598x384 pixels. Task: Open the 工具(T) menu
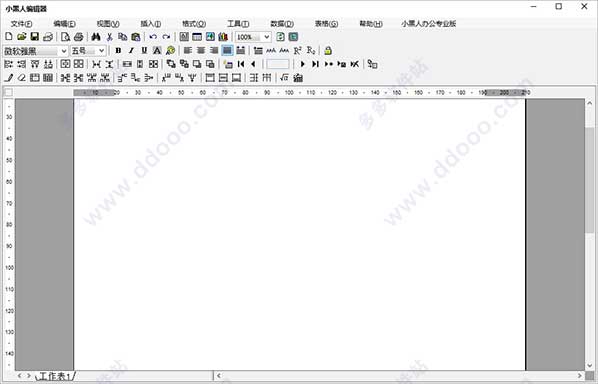click(238, 24)
